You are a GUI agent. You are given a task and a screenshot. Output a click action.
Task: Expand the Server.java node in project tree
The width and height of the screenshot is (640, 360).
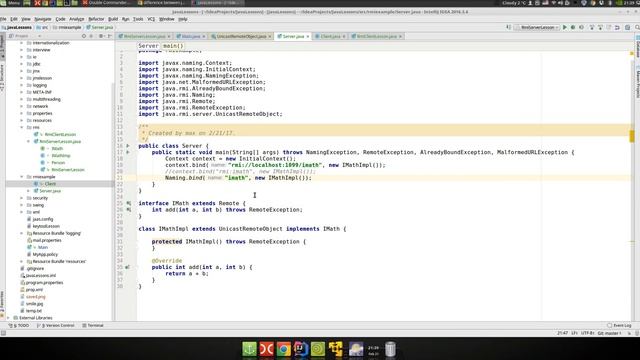click(x=29, y=191)
